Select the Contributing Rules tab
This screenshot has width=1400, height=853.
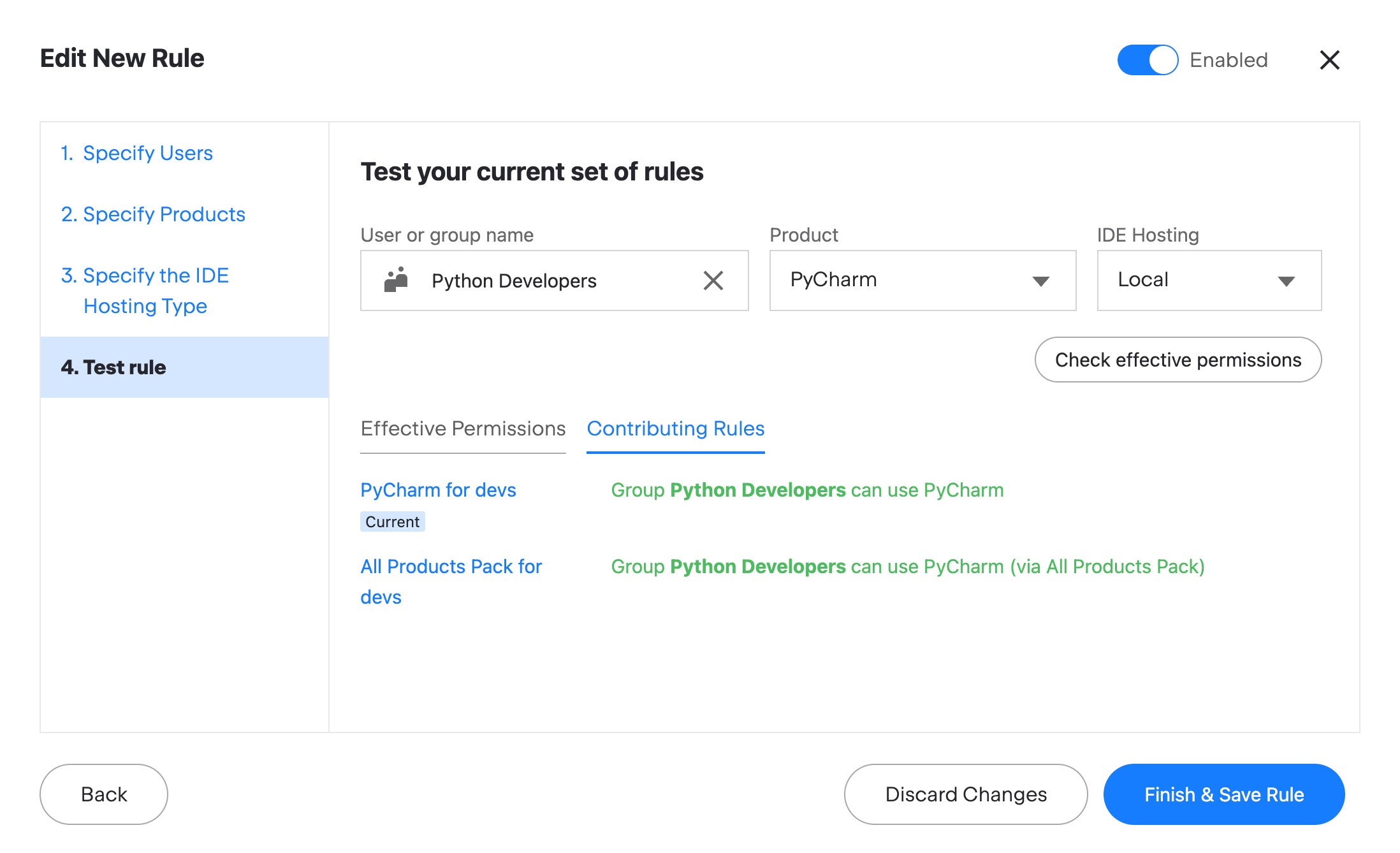point(675,428)
